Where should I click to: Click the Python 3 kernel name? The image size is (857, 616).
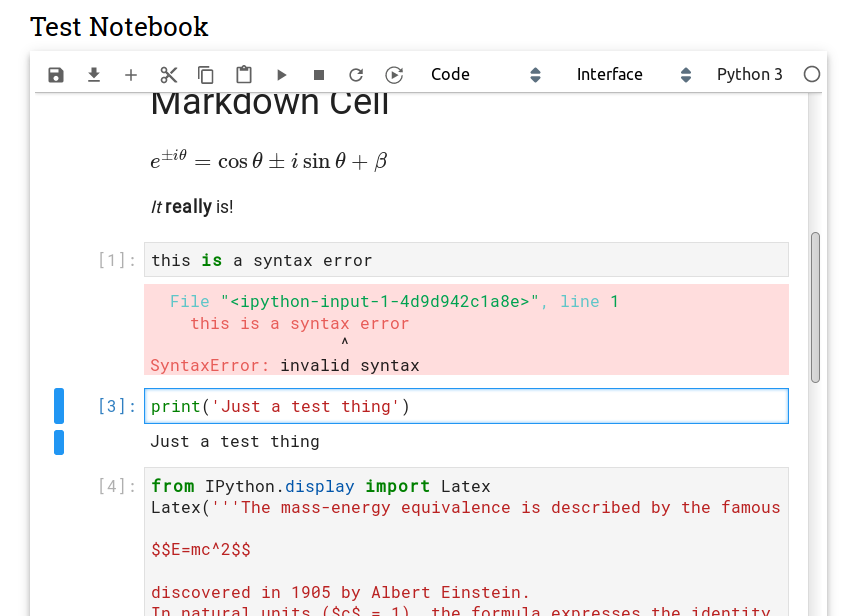click(x=749, y=74)
